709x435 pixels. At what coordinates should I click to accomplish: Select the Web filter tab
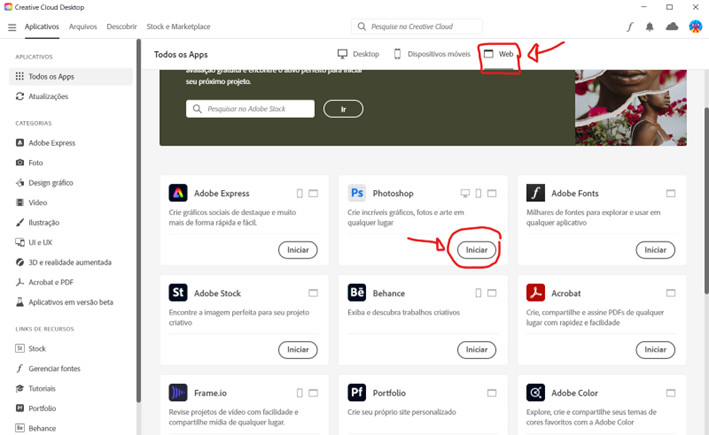pyautogui.click(x=499, y=54)
